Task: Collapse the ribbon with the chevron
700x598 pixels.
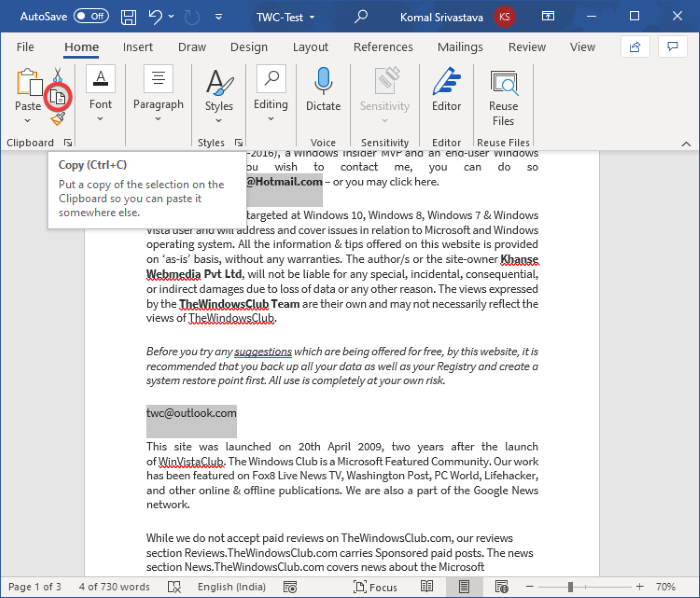Action: tap(686, 143)
